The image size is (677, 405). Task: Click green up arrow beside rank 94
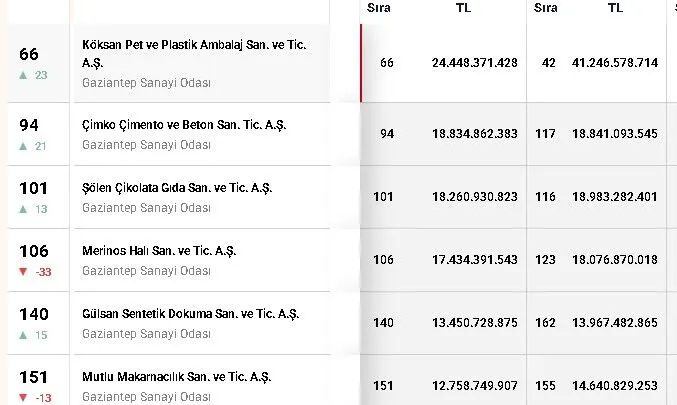pos(24,146)
